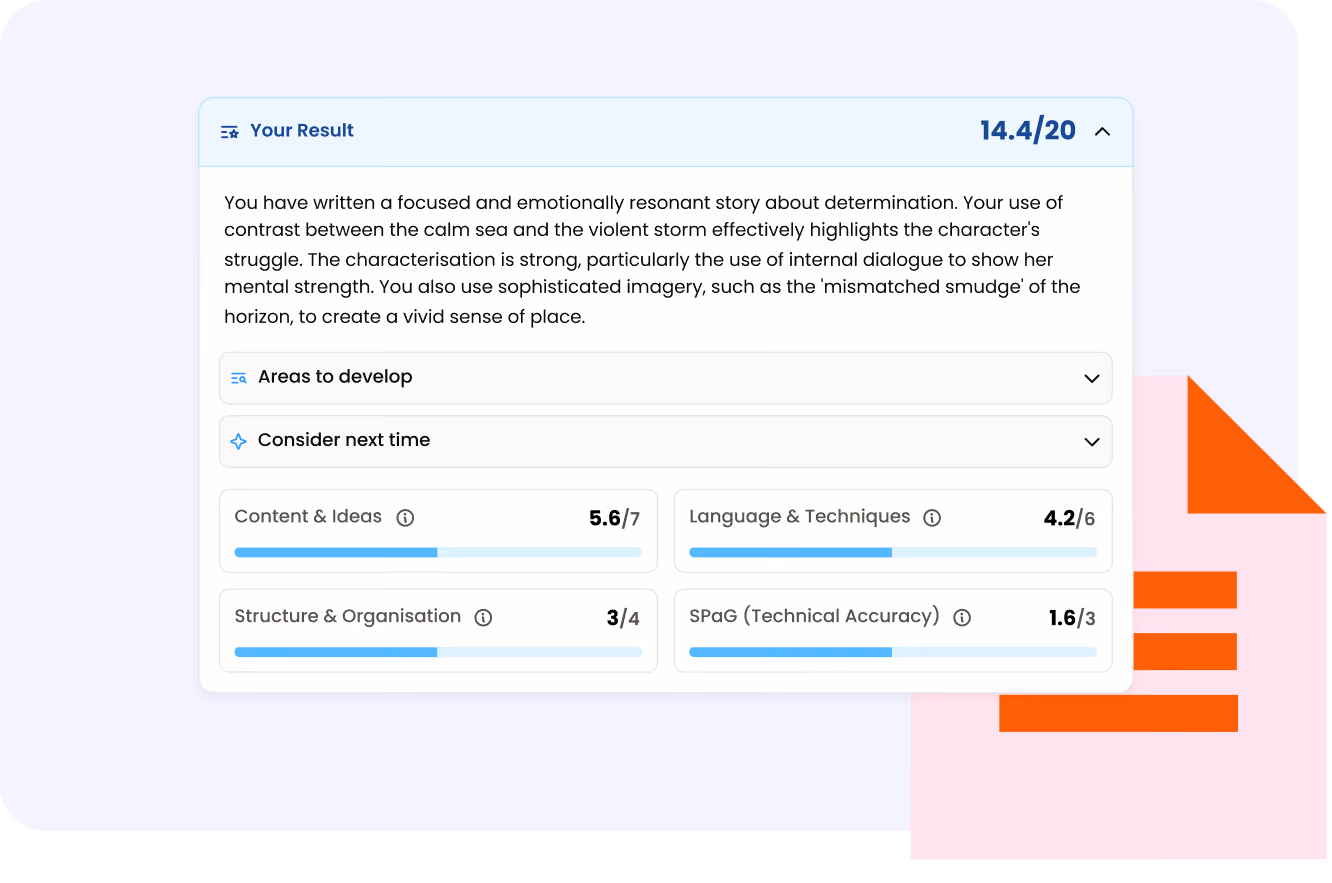Open info icon beside SPaG (Technical Accuracy)
Screen dimensions: 1332x883
tap(962, 618)
